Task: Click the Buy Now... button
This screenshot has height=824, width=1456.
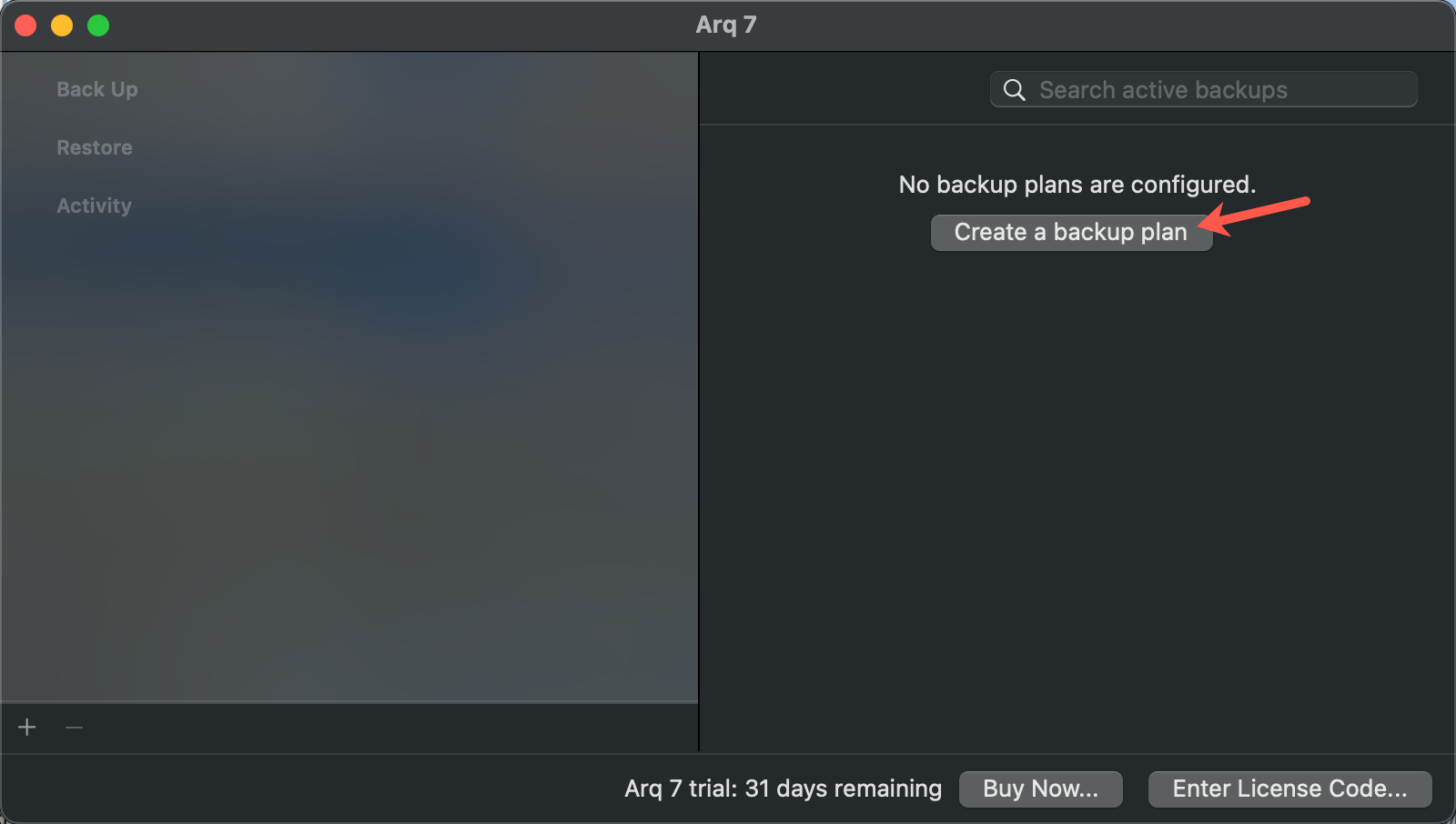Action: (x=1040, y=789)
